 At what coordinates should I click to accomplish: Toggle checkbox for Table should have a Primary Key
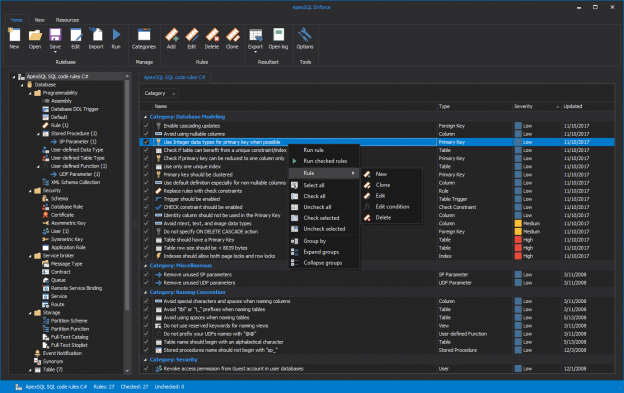click(146, 240)
